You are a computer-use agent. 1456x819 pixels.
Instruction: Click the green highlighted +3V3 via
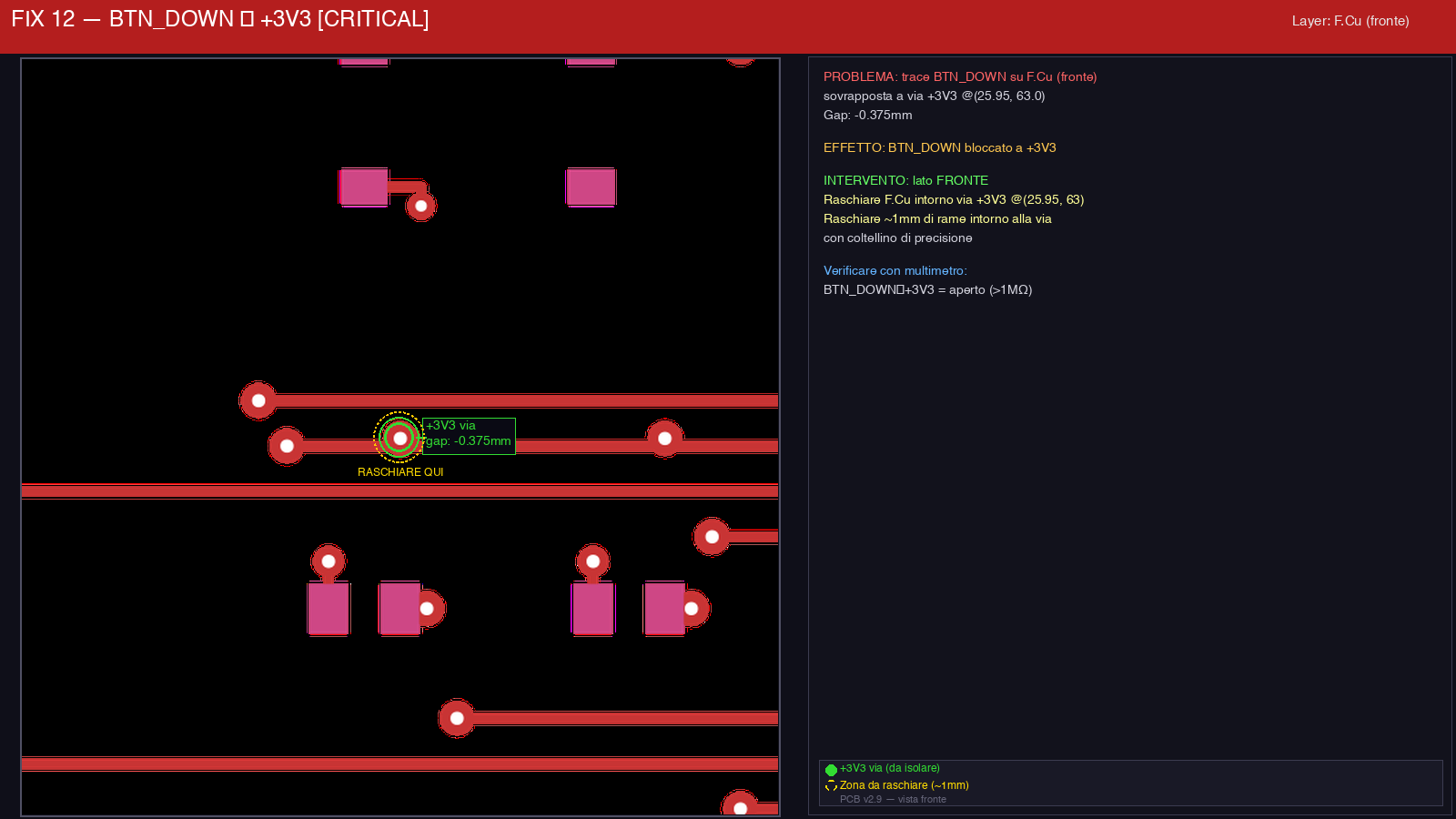399,438
